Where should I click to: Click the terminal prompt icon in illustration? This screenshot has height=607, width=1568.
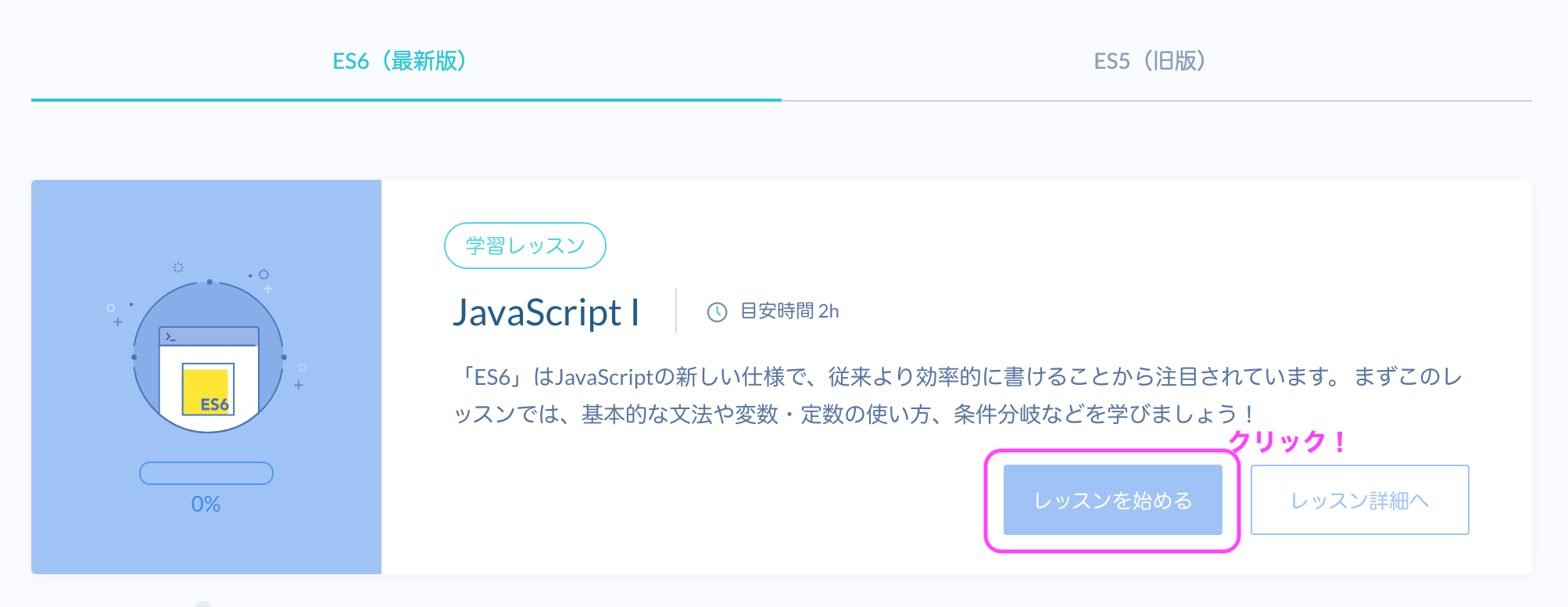coord(170,337)
